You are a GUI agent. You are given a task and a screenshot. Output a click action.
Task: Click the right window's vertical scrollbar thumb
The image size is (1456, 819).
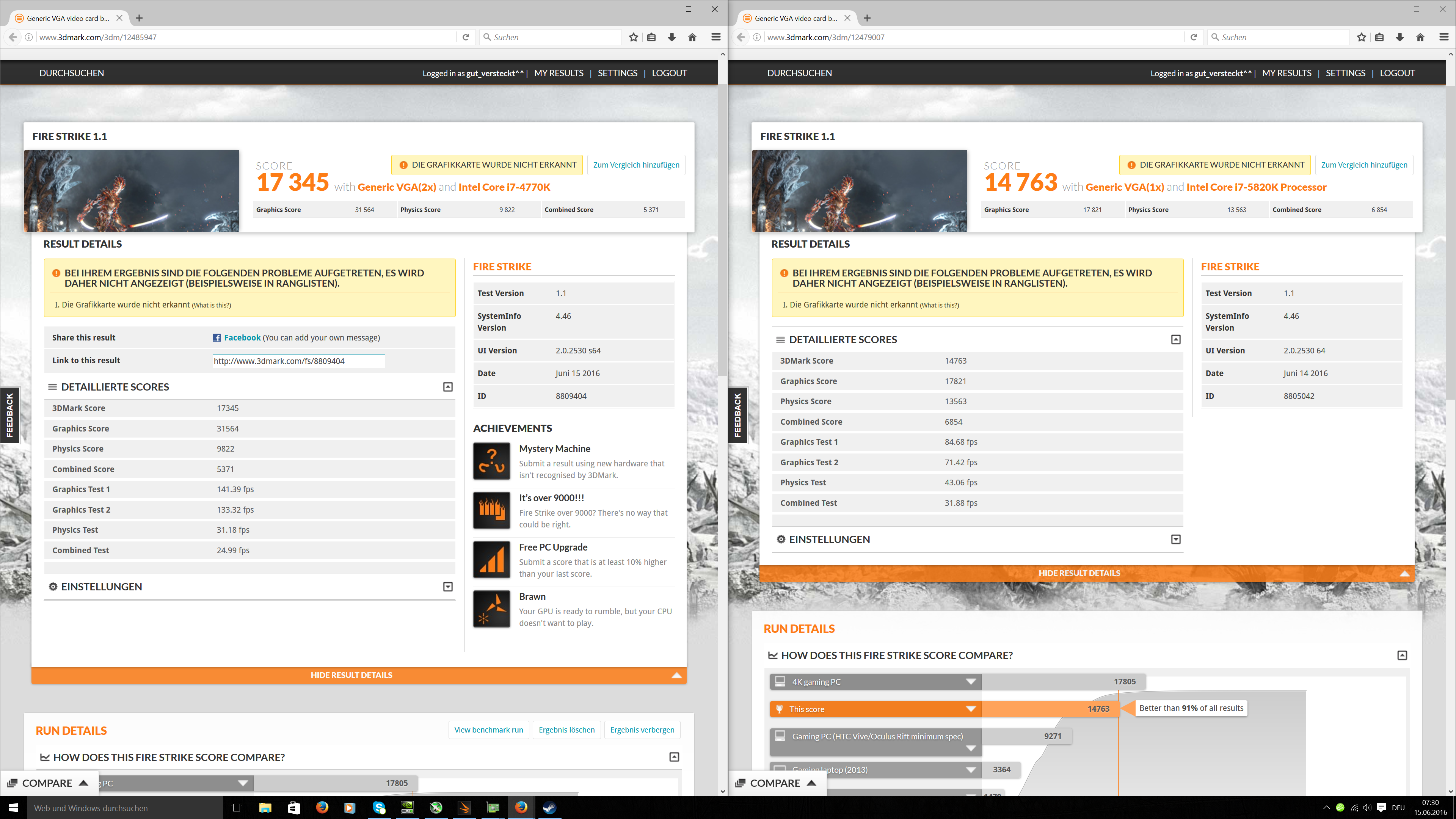(x=1450, y=243)
